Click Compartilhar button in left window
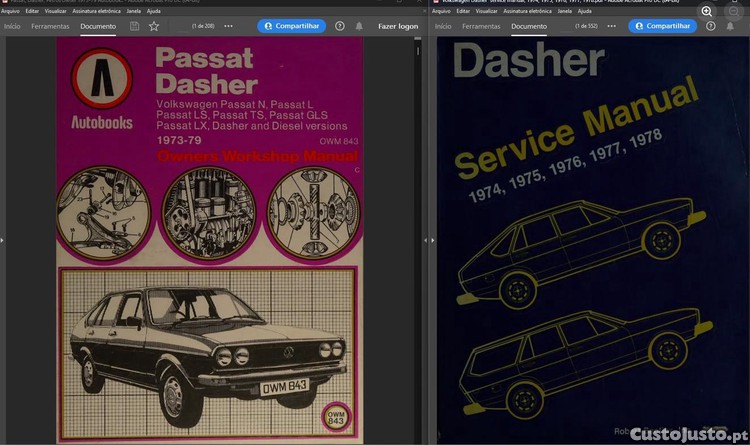The height and width of the screenshot is (445, 750). tap(292, 26)
